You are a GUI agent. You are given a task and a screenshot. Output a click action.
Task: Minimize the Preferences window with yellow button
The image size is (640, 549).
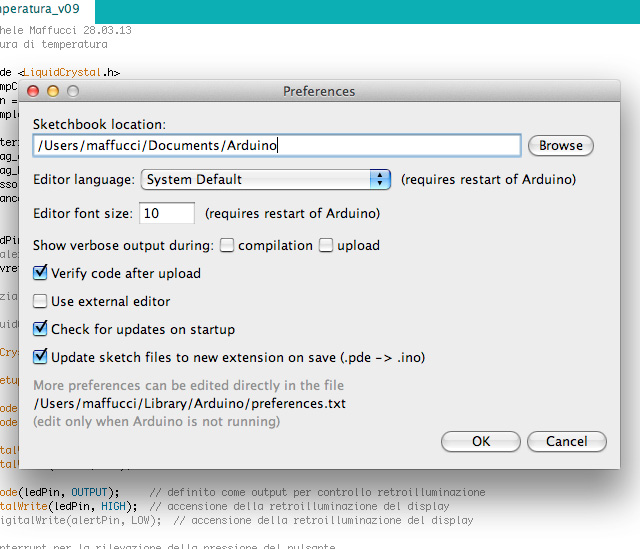pos(54,91)
